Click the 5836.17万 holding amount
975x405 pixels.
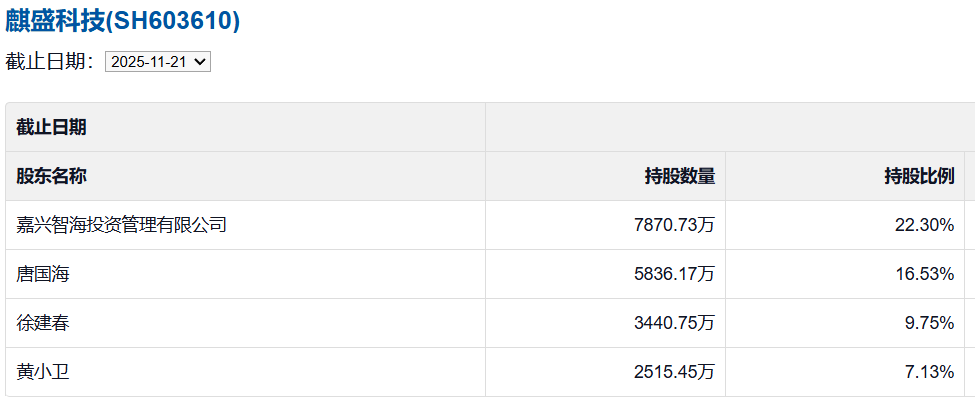(x=674, y=274)
